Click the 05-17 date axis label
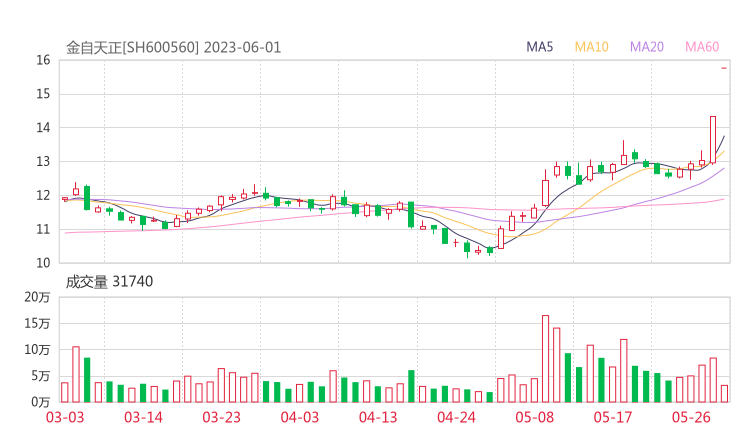The image size is (740, 440). (613, 417)
